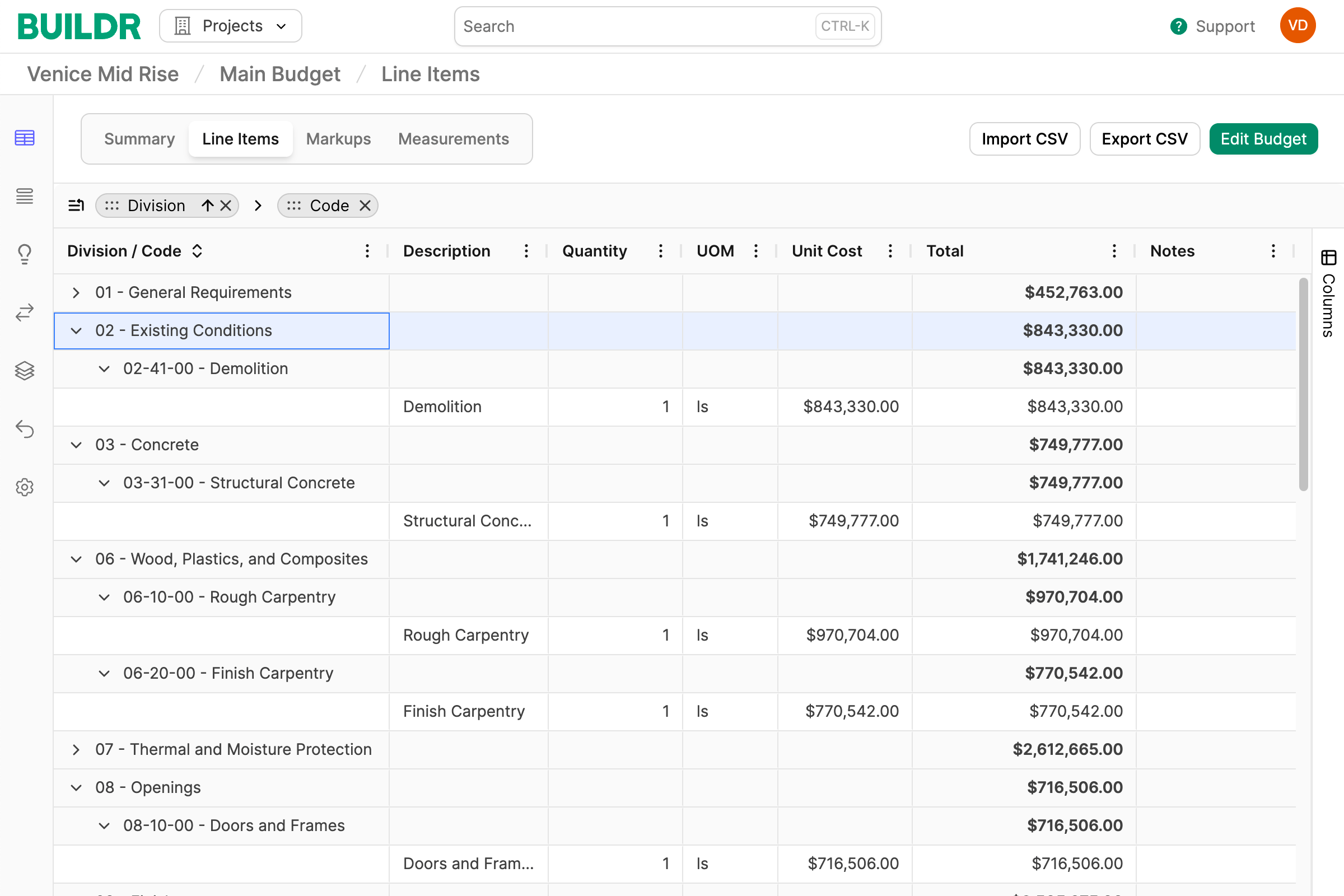This screenshot has width=1344, height=896.
Task: Open the budget table view in the sidebar
Action: pyautogui.click(x=25, y=138)
